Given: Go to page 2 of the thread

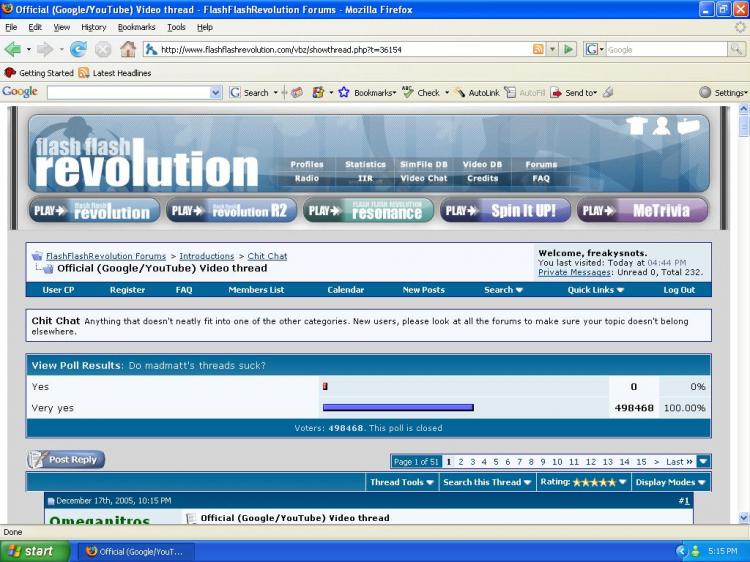Looking at the screenshot, I should [461, 462].
